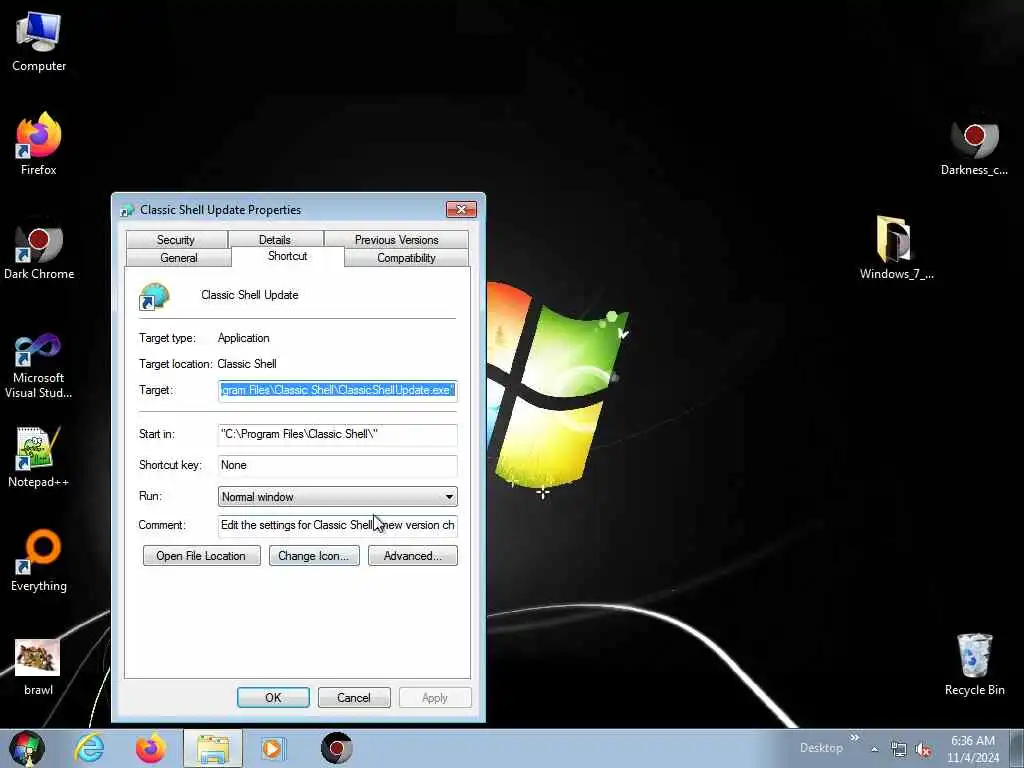1024x768 pixels.
Task: Open the Start menu orb
Action: [26, 748]
